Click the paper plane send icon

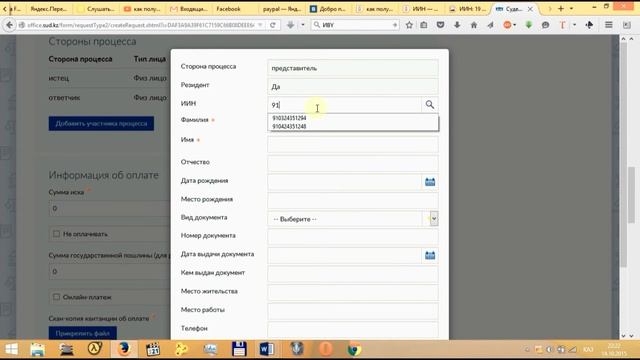tap(490, 25)
